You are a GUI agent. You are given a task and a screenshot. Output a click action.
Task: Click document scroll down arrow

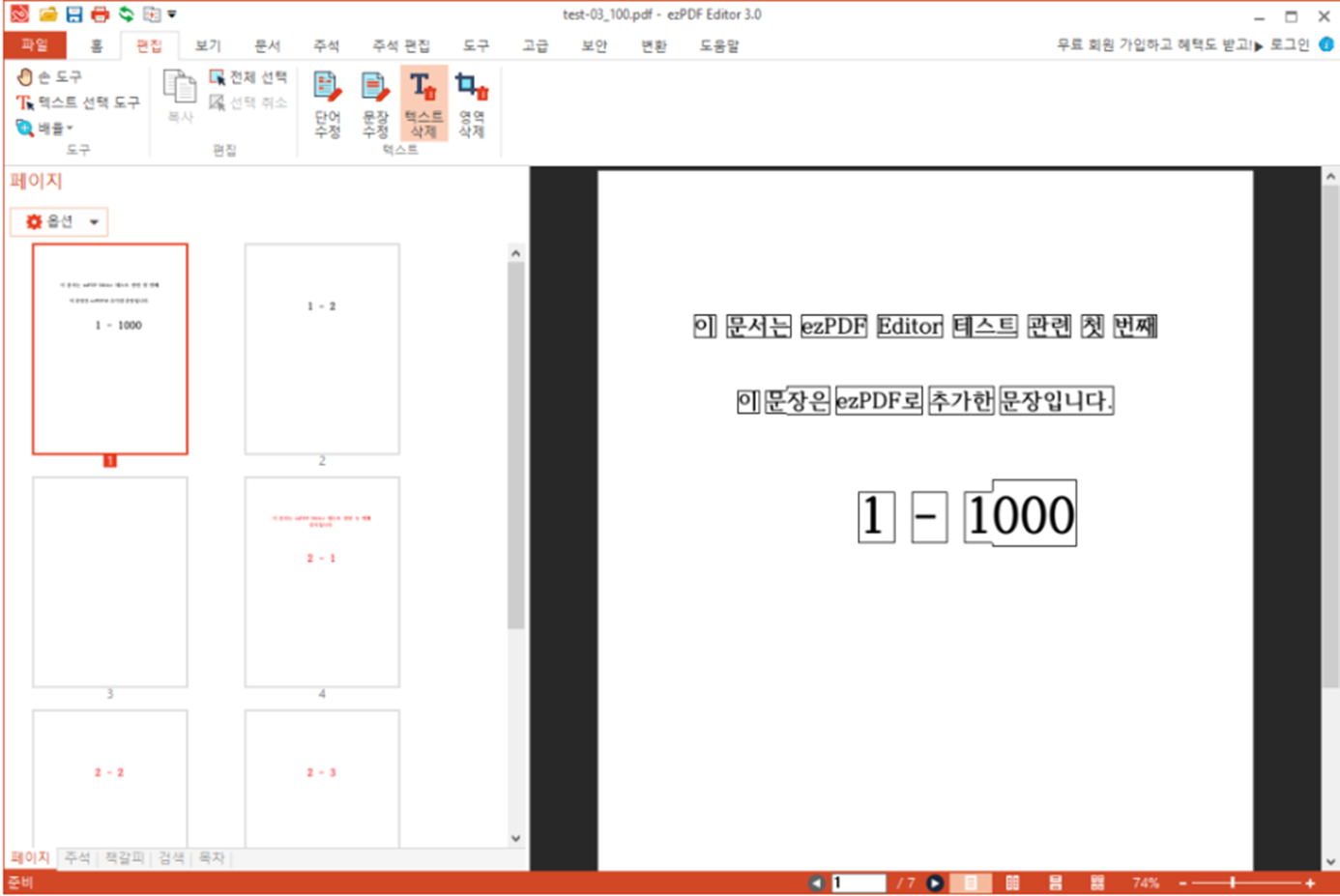click(1330, 861)
